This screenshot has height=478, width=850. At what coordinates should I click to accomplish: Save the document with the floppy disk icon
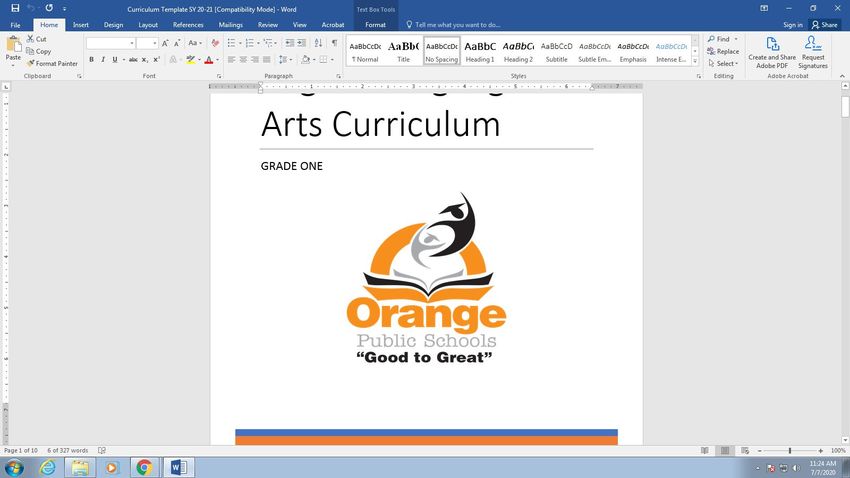[x=15, y=8]
